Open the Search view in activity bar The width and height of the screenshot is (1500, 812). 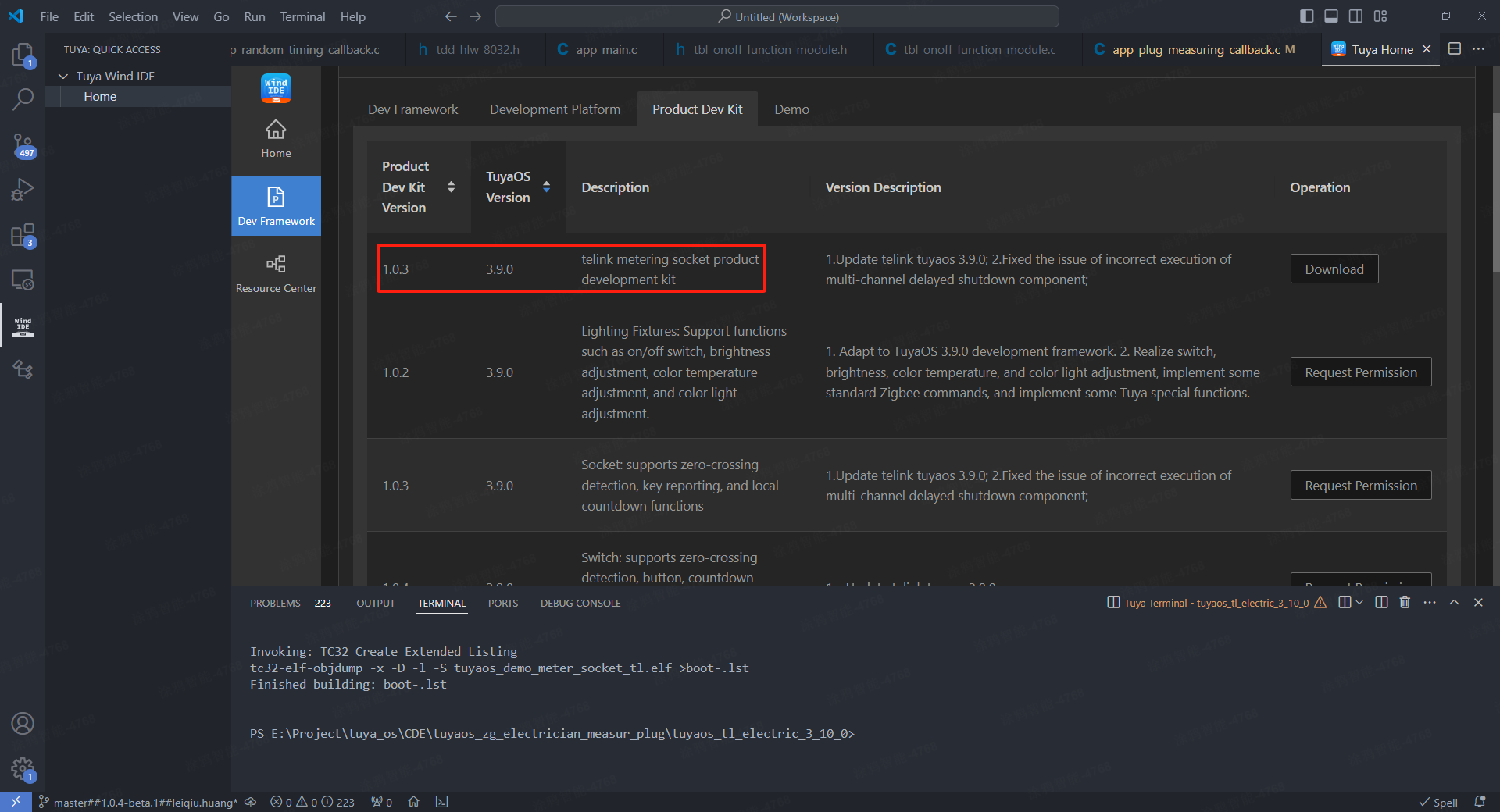tap(23, 99)
